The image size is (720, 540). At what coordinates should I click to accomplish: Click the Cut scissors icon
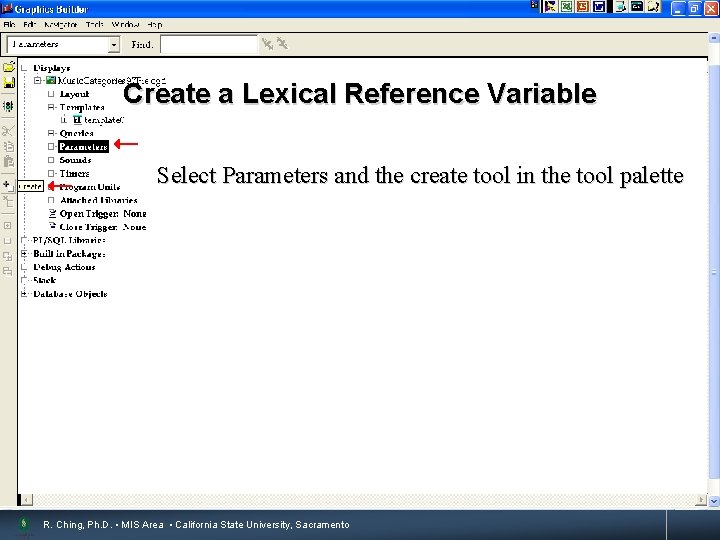[8, 131]
